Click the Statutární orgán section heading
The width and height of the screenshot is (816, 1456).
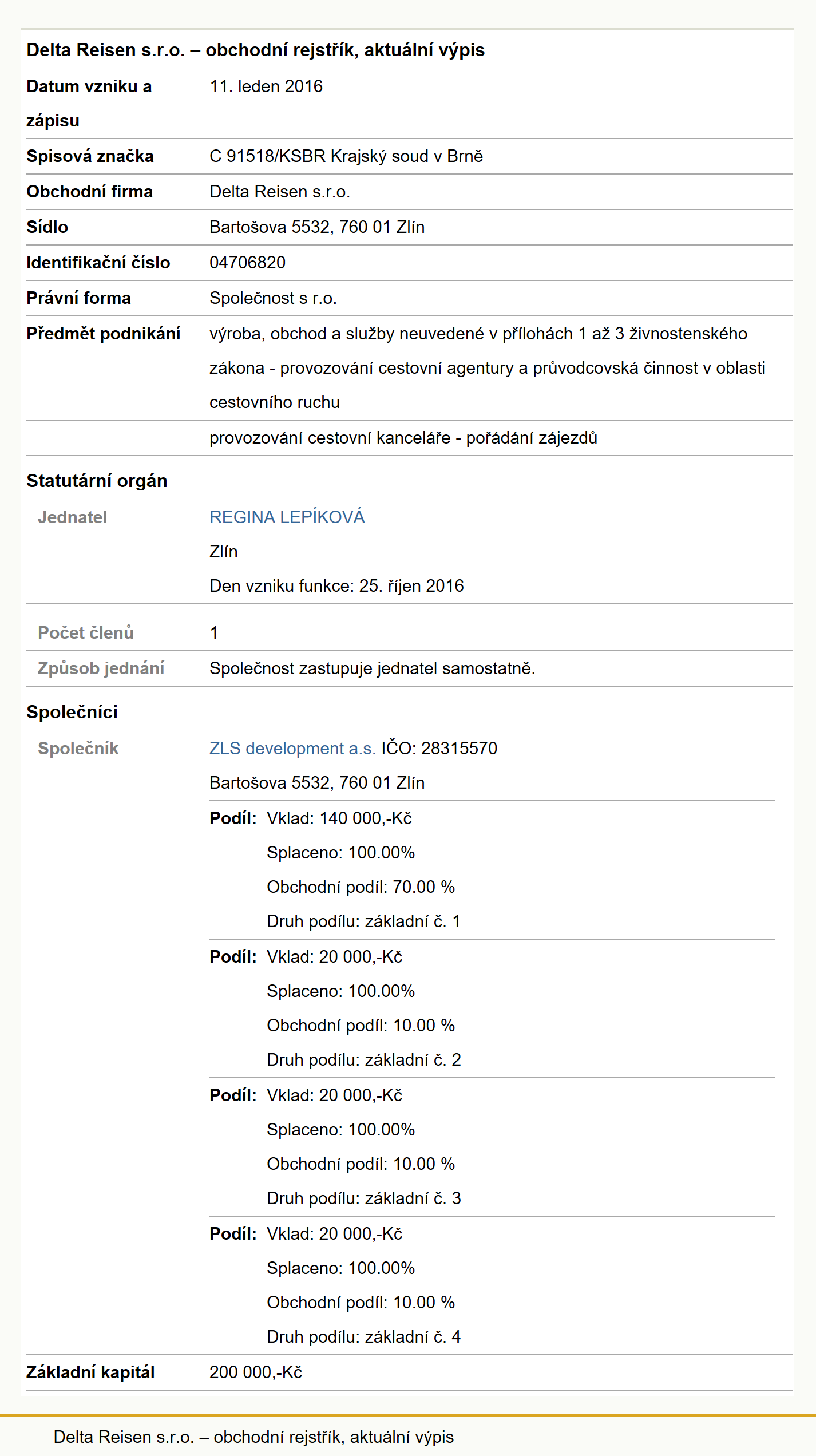pos(97,481)
